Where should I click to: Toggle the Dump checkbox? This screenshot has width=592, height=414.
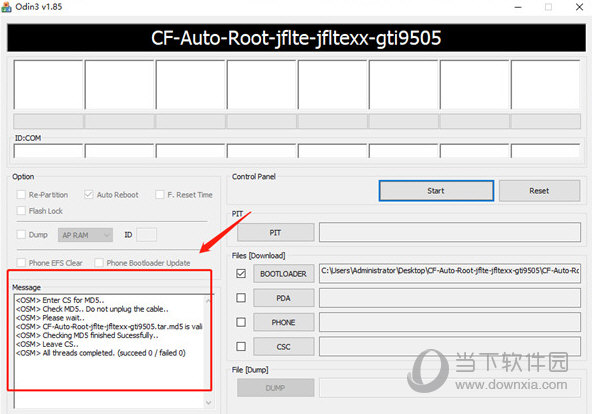[x=21, y=234]
